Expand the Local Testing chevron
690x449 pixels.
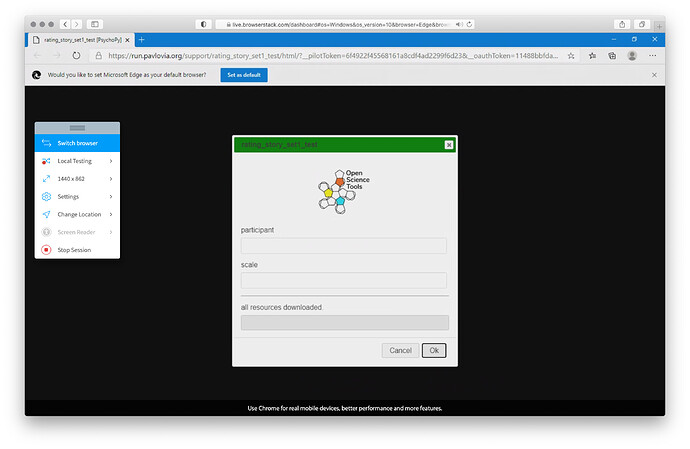click(111, 161)
